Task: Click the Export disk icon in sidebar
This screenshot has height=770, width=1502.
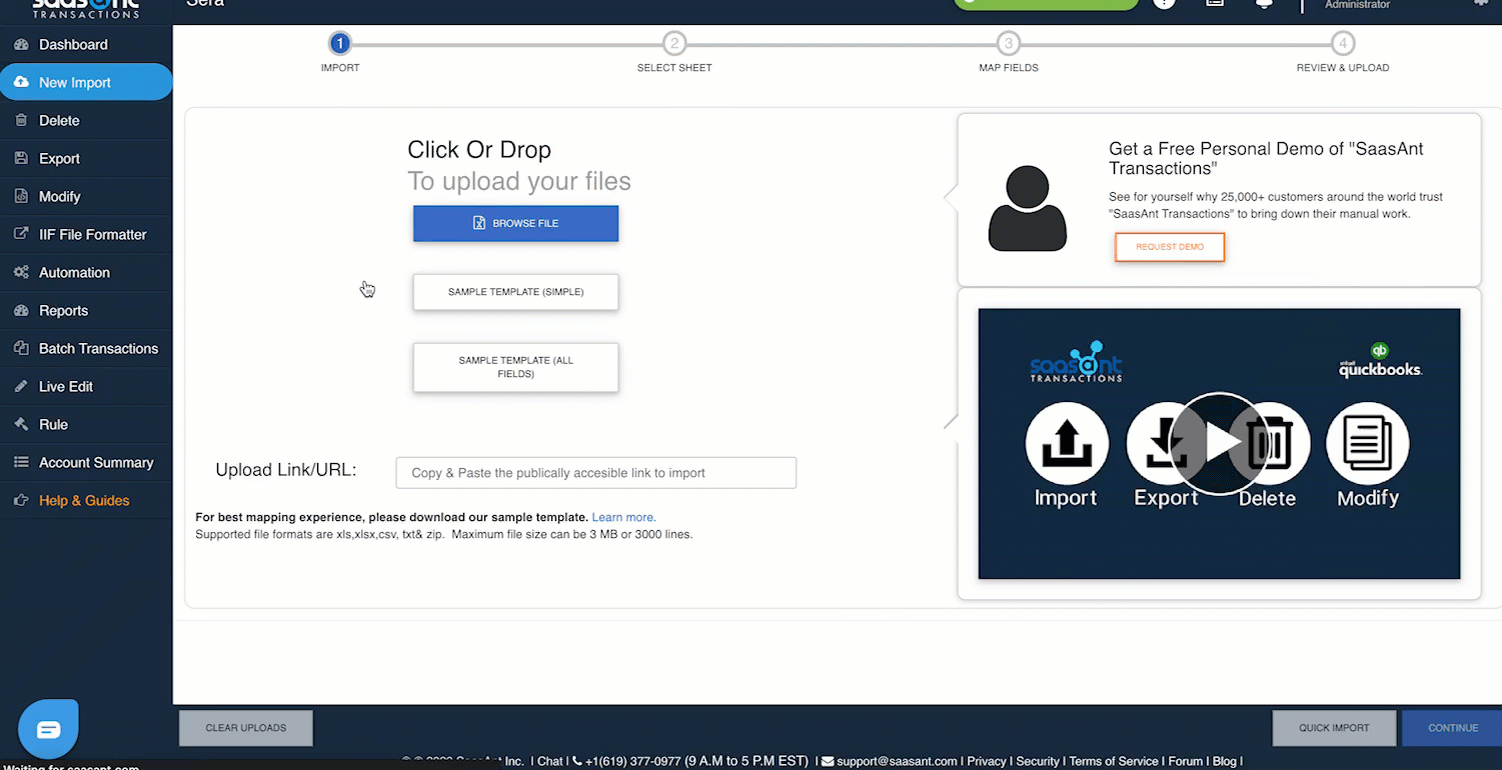Action: (x=21, y=159)
